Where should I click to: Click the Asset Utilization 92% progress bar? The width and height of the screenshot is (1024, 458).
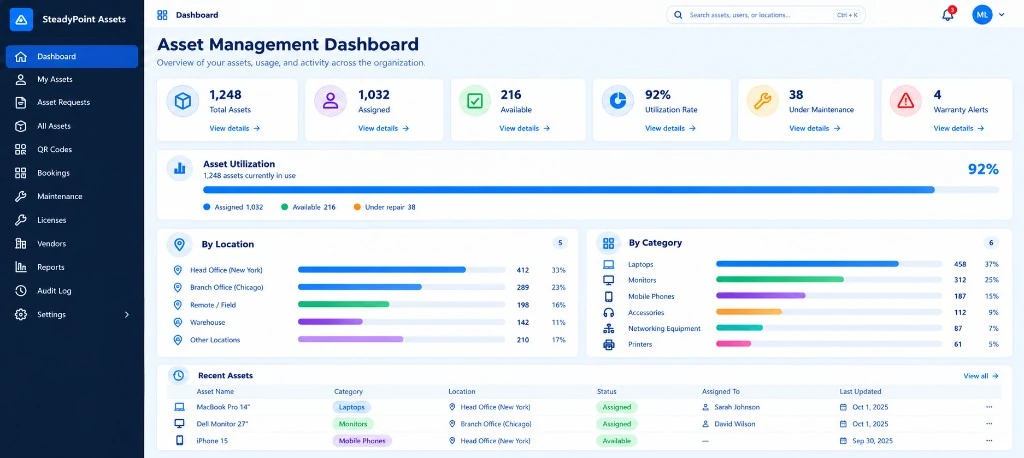601,190
